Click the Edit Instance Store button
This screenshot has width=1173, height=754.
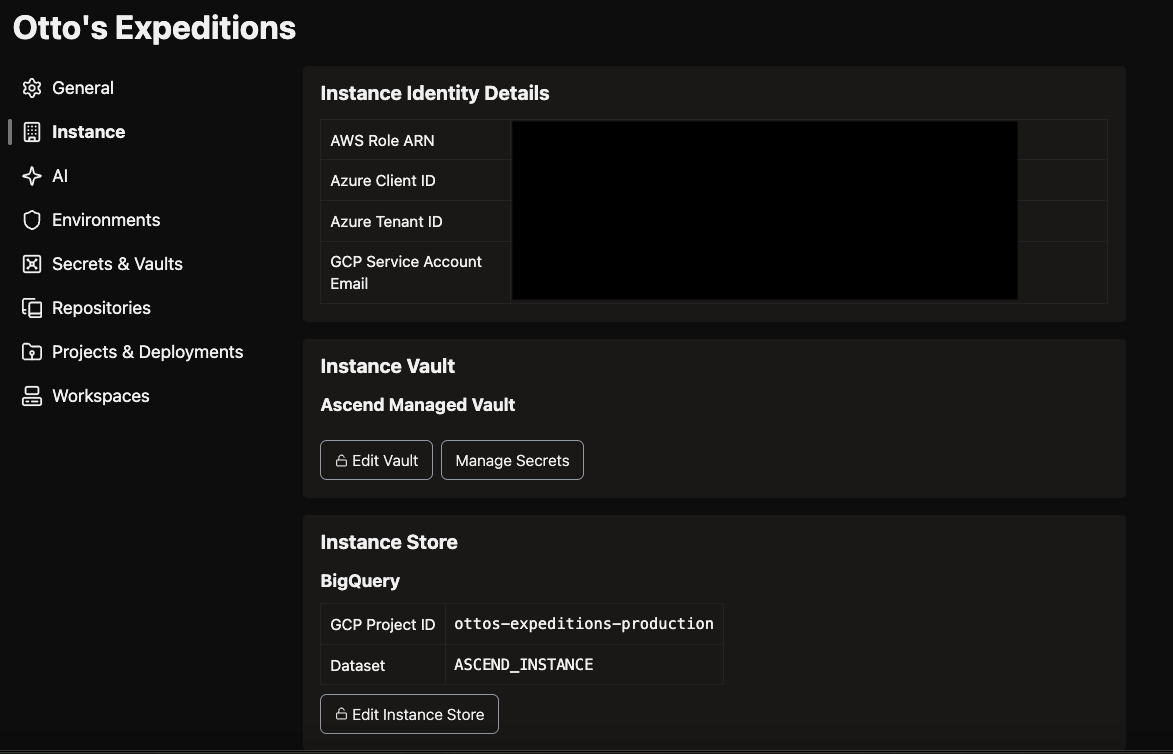coord(409,714)
